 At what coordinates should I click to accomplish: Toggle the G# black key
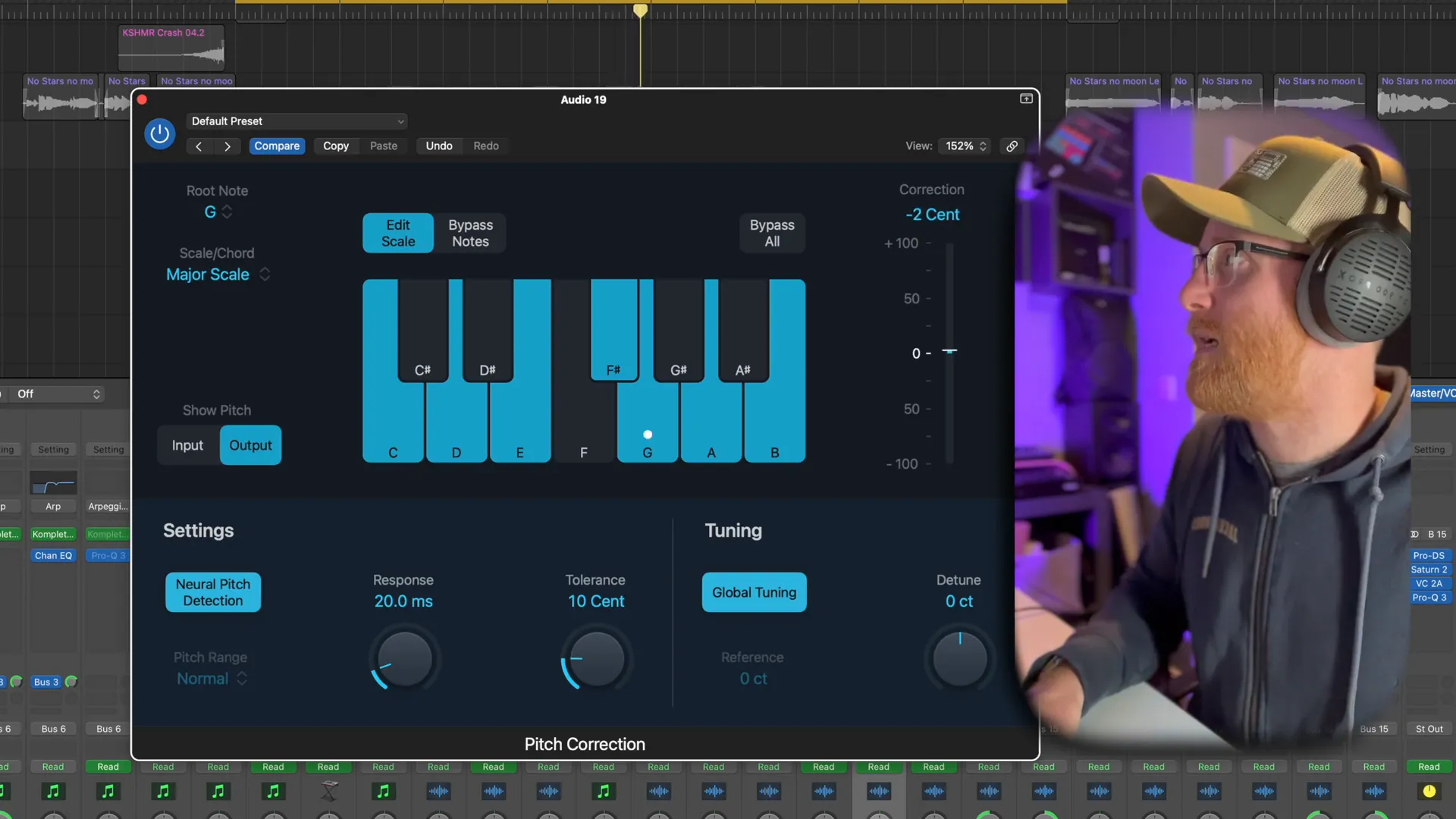tap(679, 330)
